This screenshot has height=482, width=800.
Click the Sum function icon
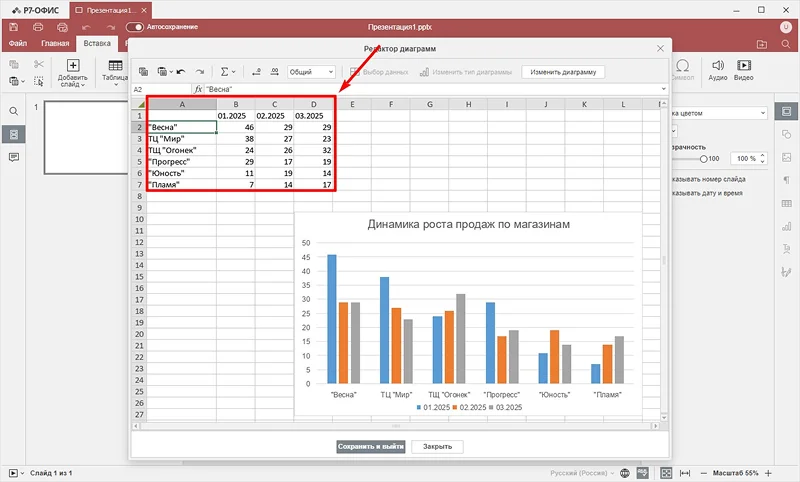[224, 72]
